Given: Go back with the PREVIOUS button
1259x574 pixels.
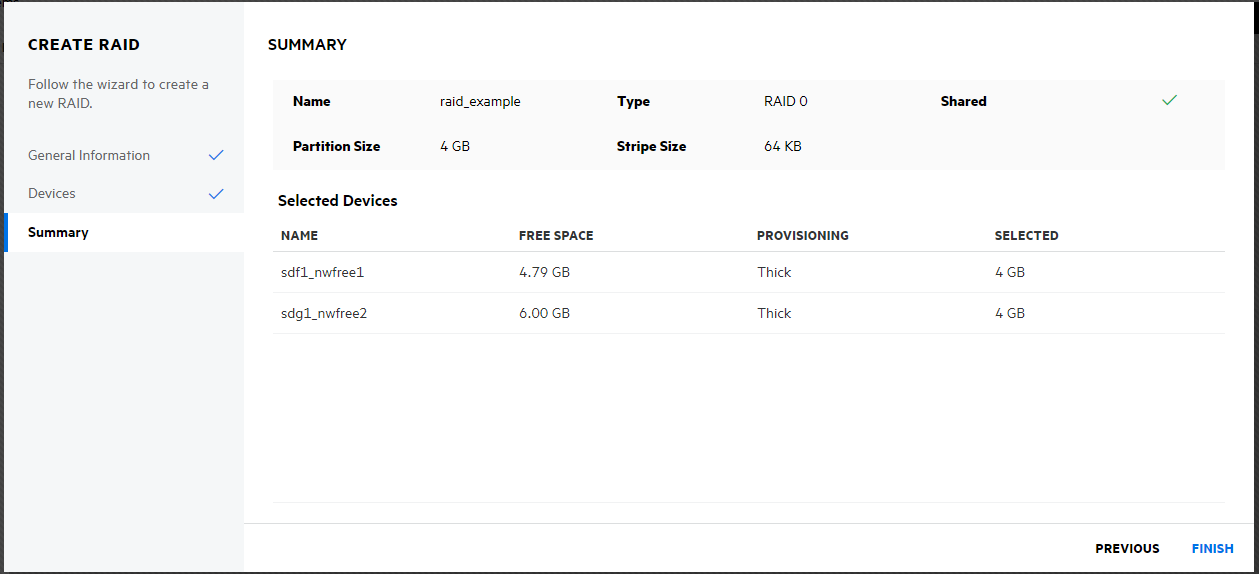Looking at the screenshot, I should point(1127,548).
